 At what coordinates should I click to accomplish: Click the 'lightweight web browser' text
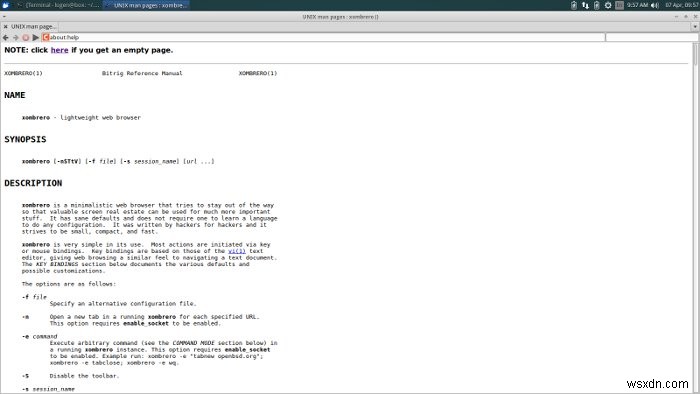pos(100,117)
